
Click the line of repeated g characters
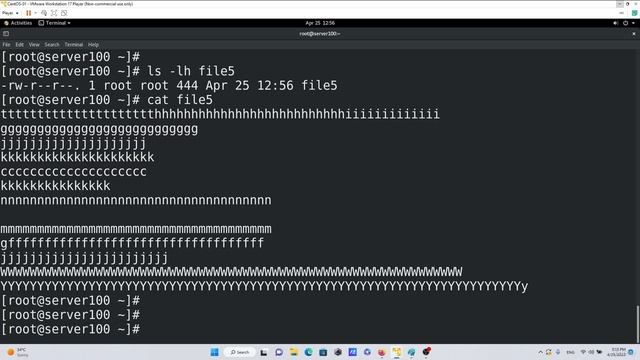99,129
